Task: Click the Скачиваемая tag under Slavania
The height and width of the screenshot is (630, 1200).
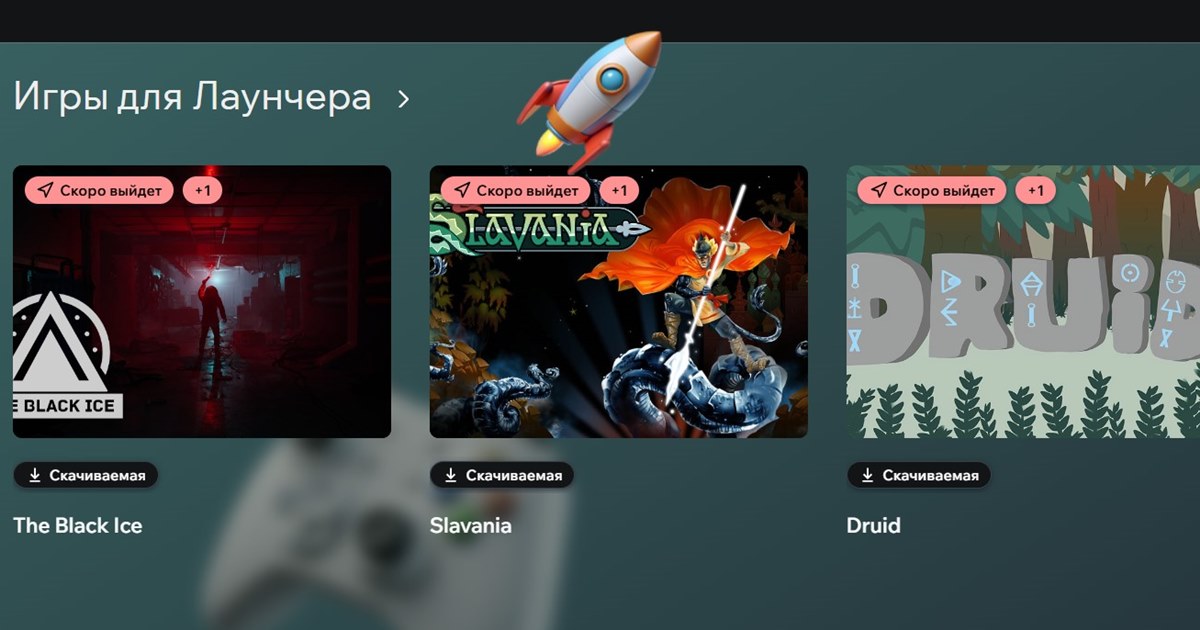Action: click(503, 475)
